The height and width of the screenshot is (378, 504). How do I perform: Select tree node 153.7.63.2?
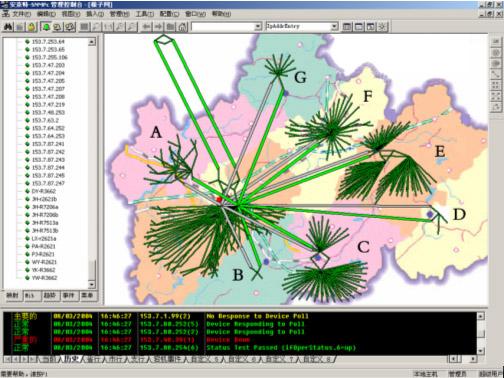pyautogui.click(x=45, y=120)
